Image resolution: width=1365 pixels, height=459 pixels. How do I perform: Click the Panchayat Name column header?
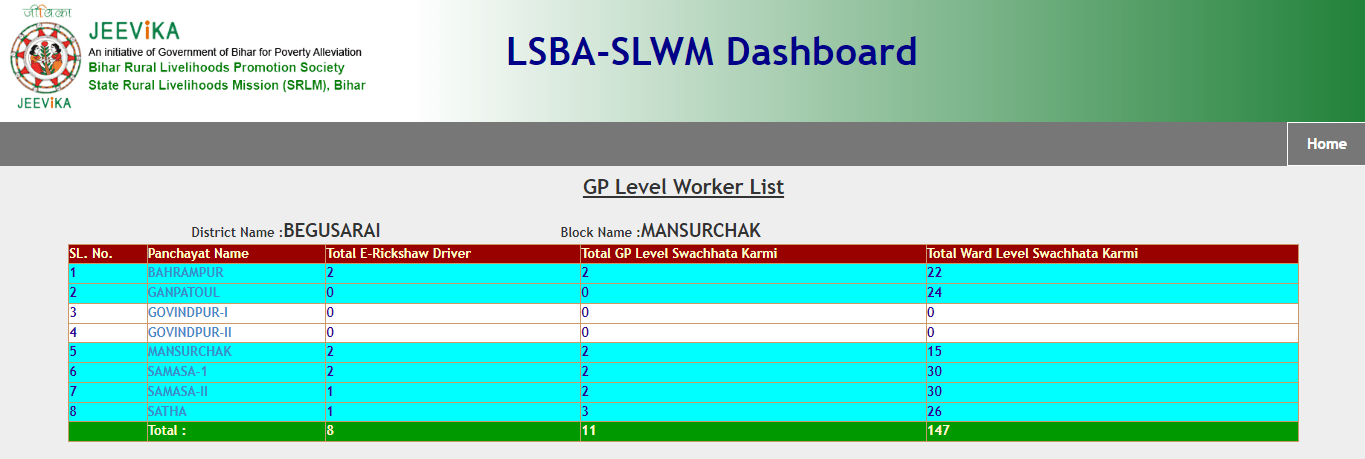(x=198, y=254)
